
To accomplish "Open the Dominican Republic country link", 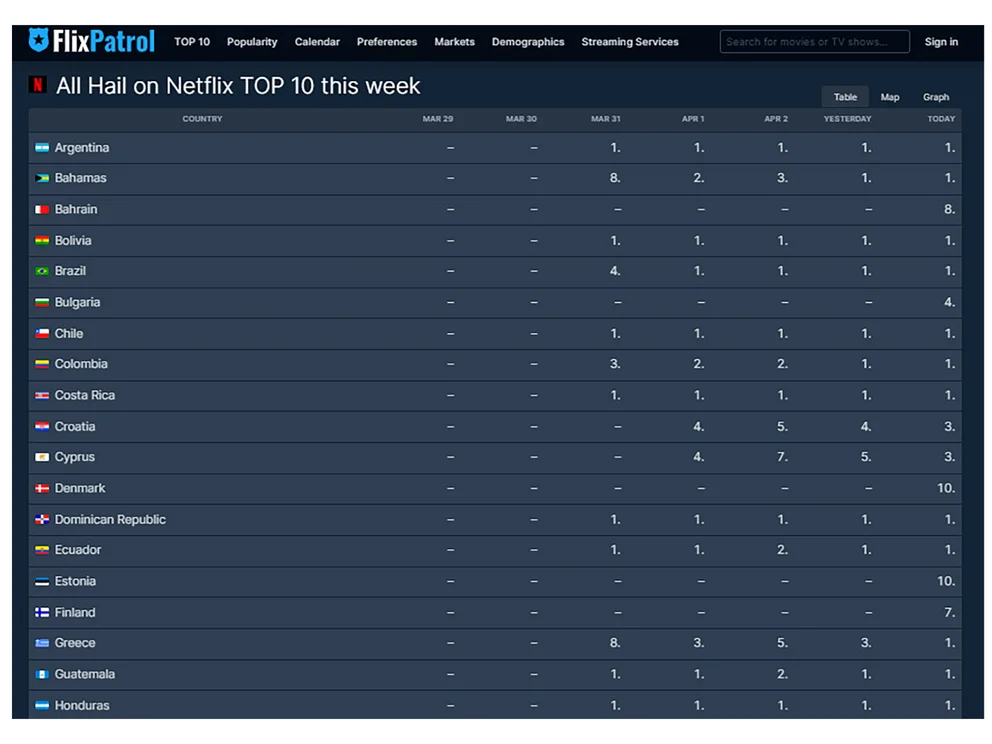I will point(110,520).
